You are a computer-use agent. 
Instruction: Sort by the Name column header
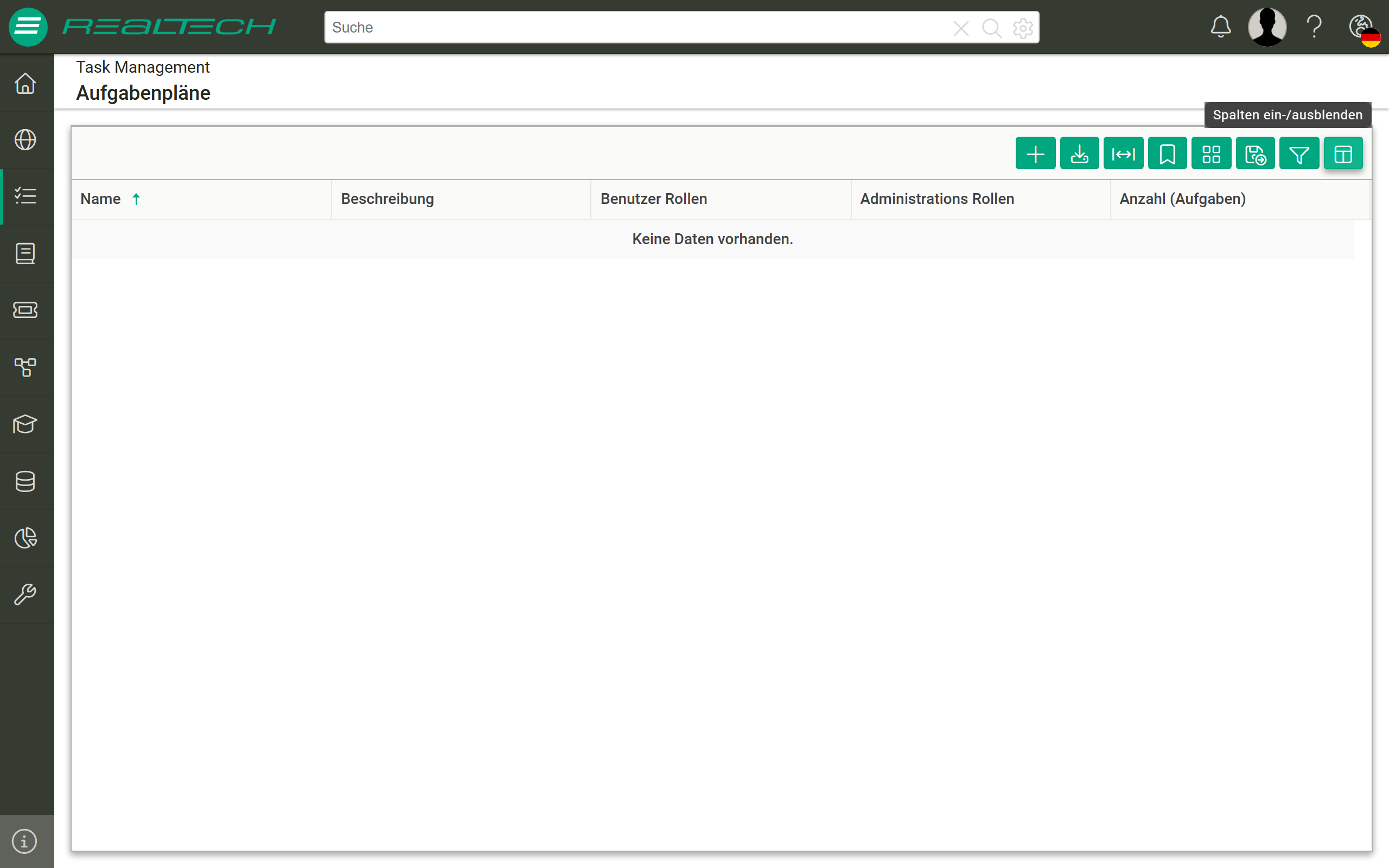coord(100,199)
